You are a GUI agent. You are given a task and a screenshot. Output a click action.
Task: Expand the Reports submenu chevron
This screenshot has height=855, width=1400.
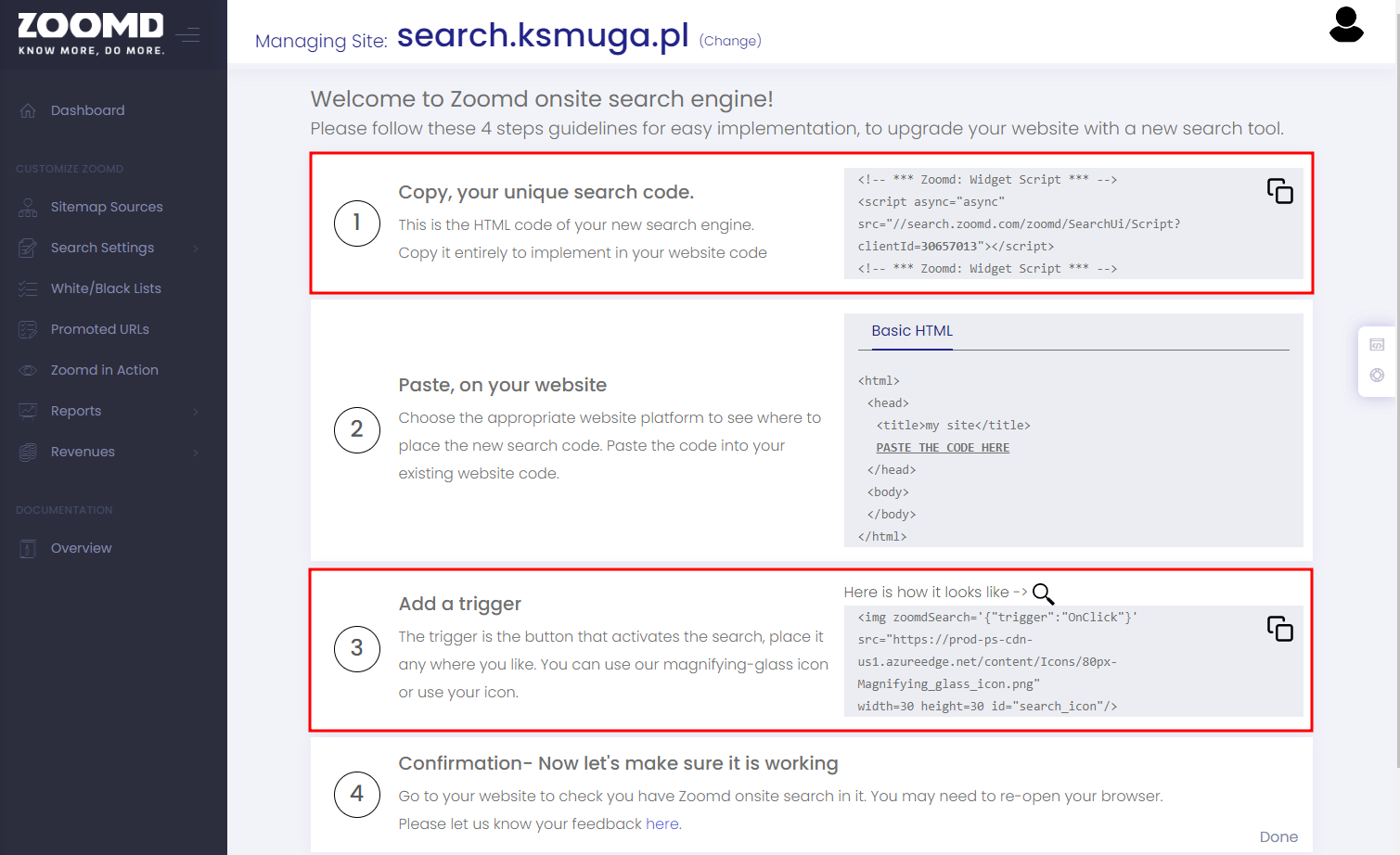[x=196, y=412]
